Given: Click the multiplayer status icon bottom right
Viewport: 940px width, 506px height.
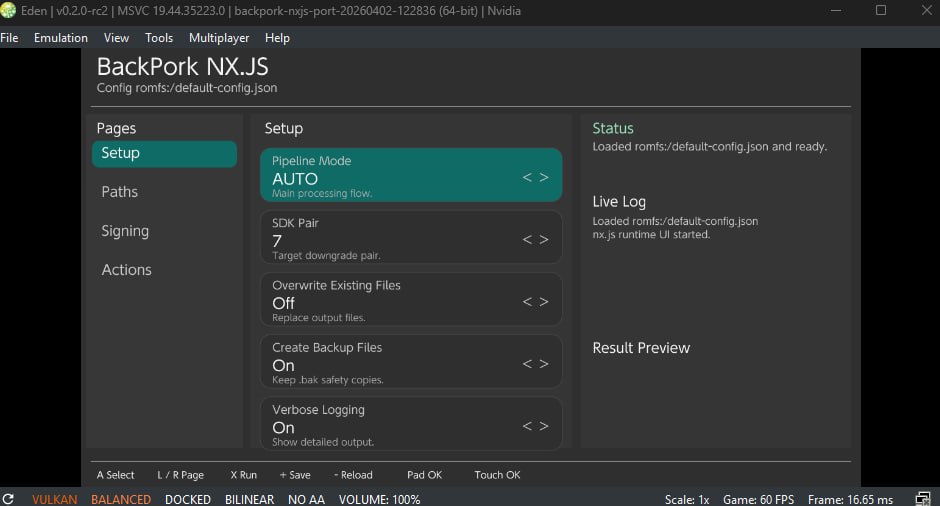Looking at the screenshot, I should point(923,499).
